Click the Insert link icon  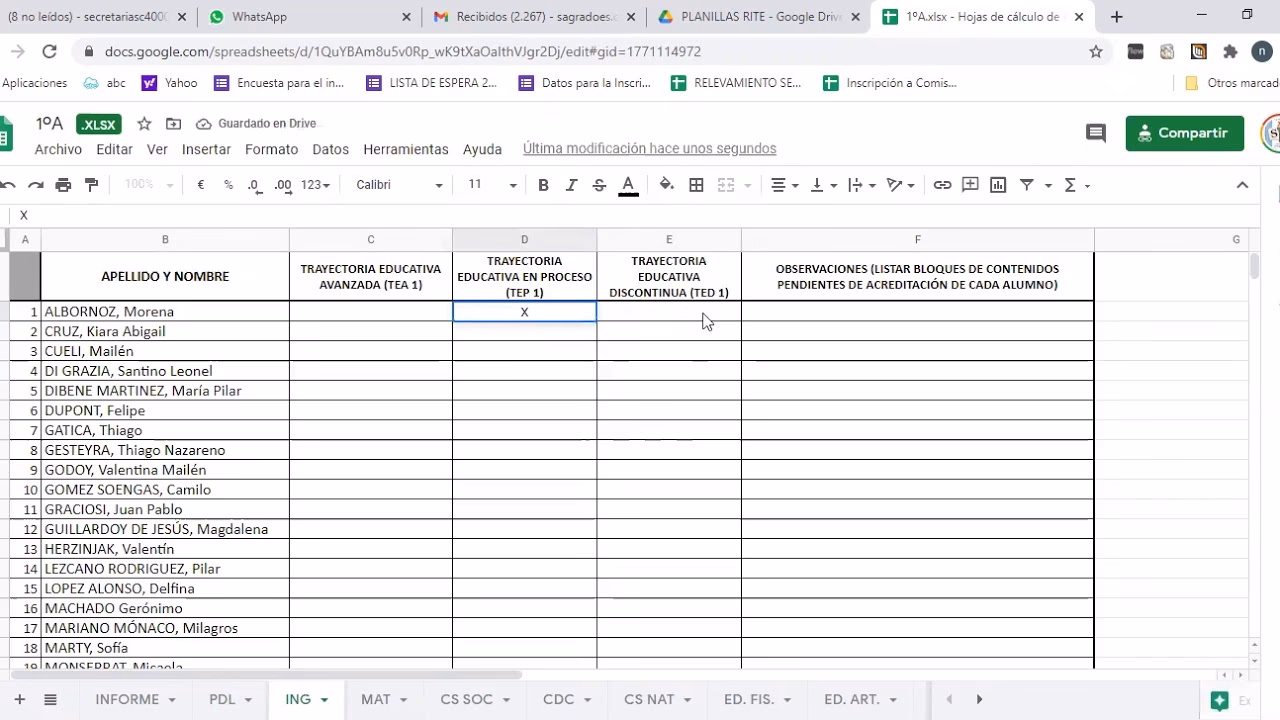[x=940, y=185]
